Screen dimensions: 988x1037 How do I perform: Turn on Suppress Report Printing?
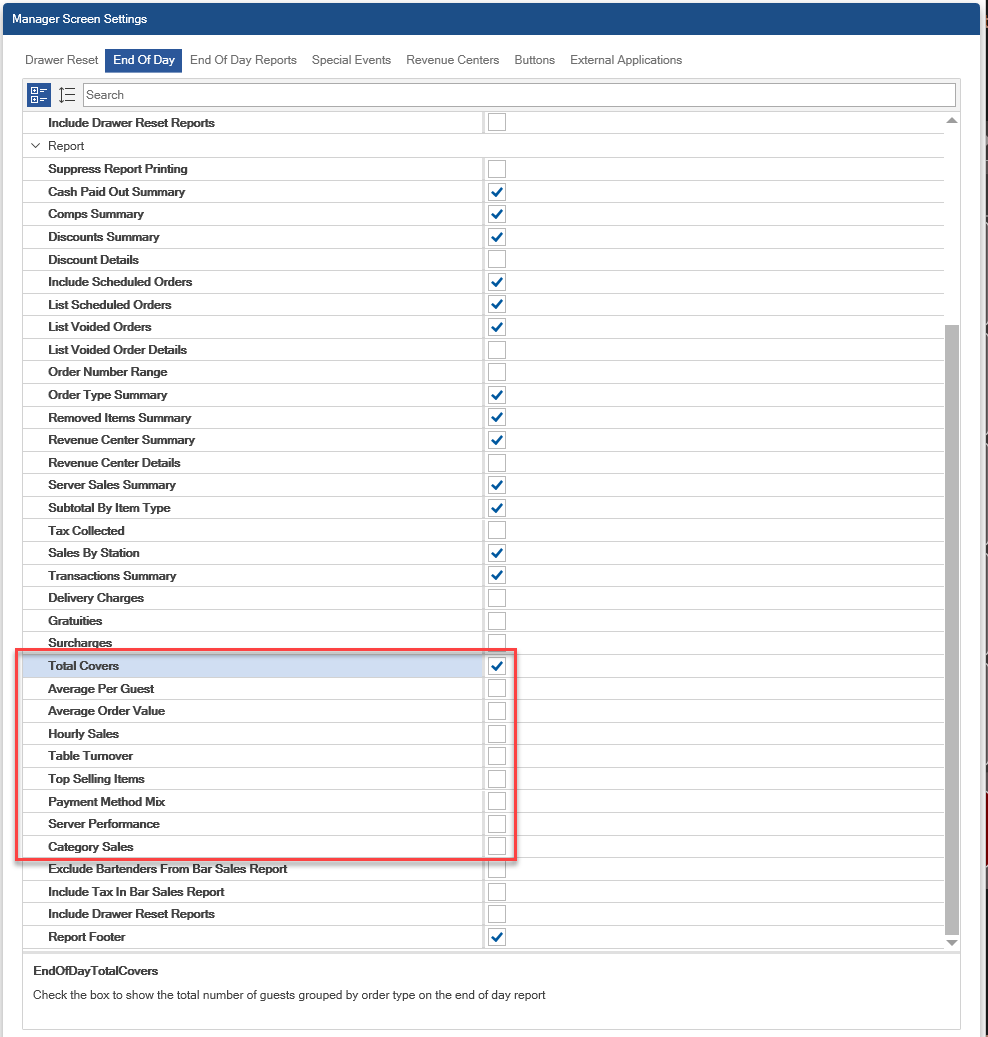coord(497,169)
